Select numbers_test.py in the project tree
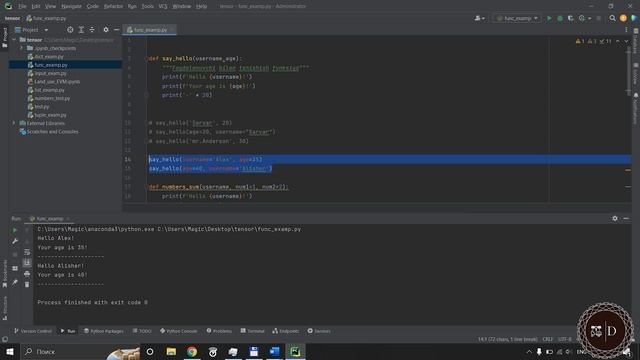Screen dimensions: 640x360 click(52, 98)
